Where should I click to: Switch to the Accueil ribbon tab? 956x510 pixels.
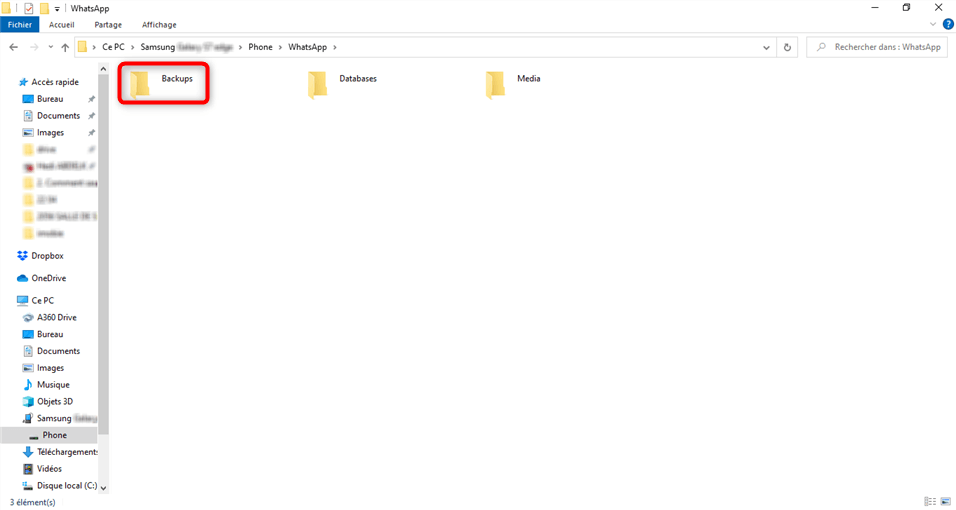pos(62,24)
